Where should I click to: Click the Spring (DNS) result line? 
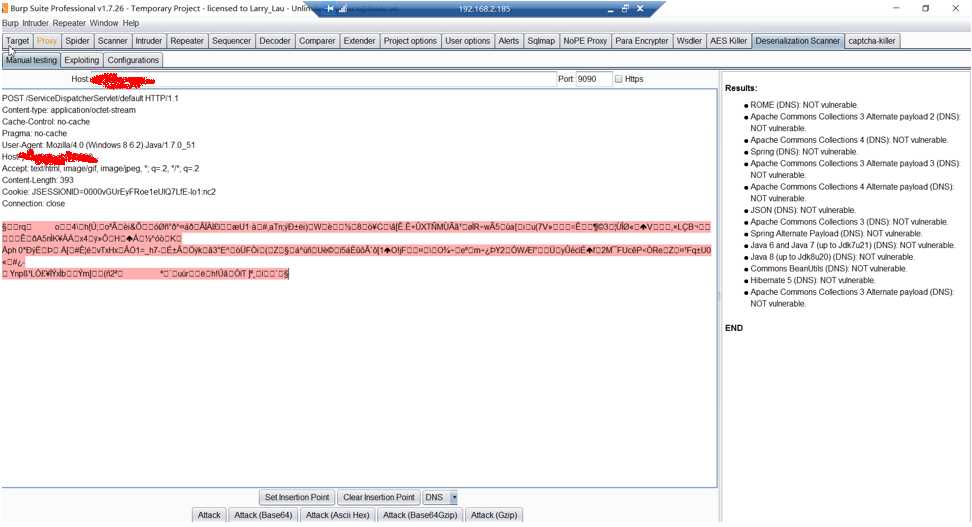point(803,151)
